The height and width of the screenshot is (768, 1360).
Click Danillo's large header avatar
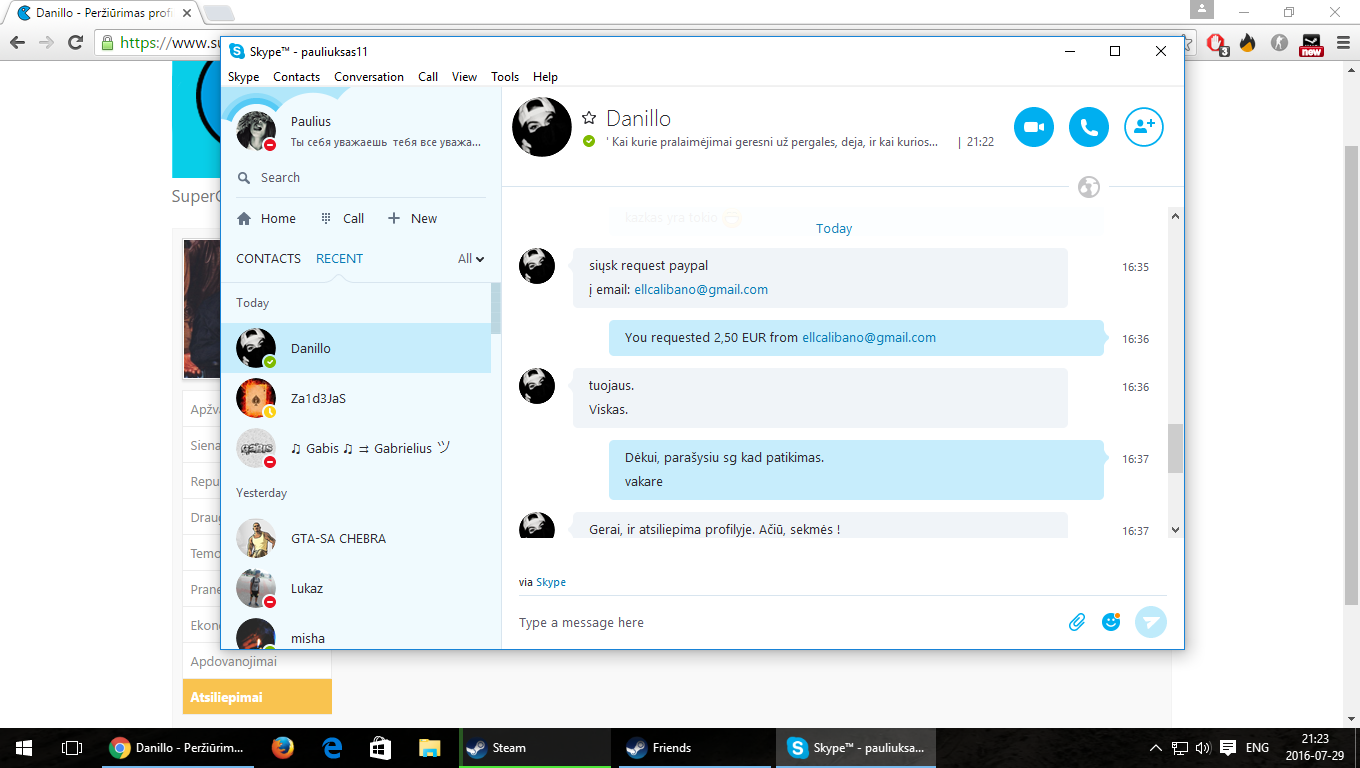pyautogui.click(x=542, y=127)
